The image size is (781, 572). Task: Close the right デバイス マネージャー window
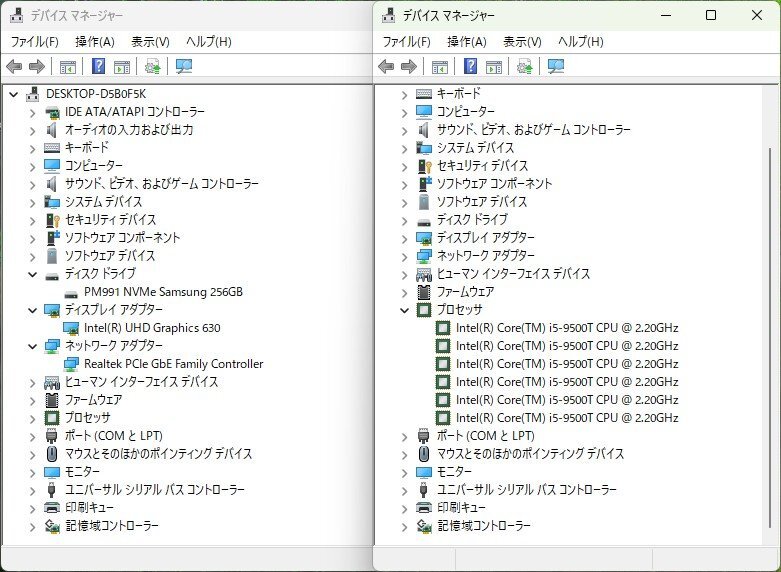pyautogui.click(x=757, y=15)
